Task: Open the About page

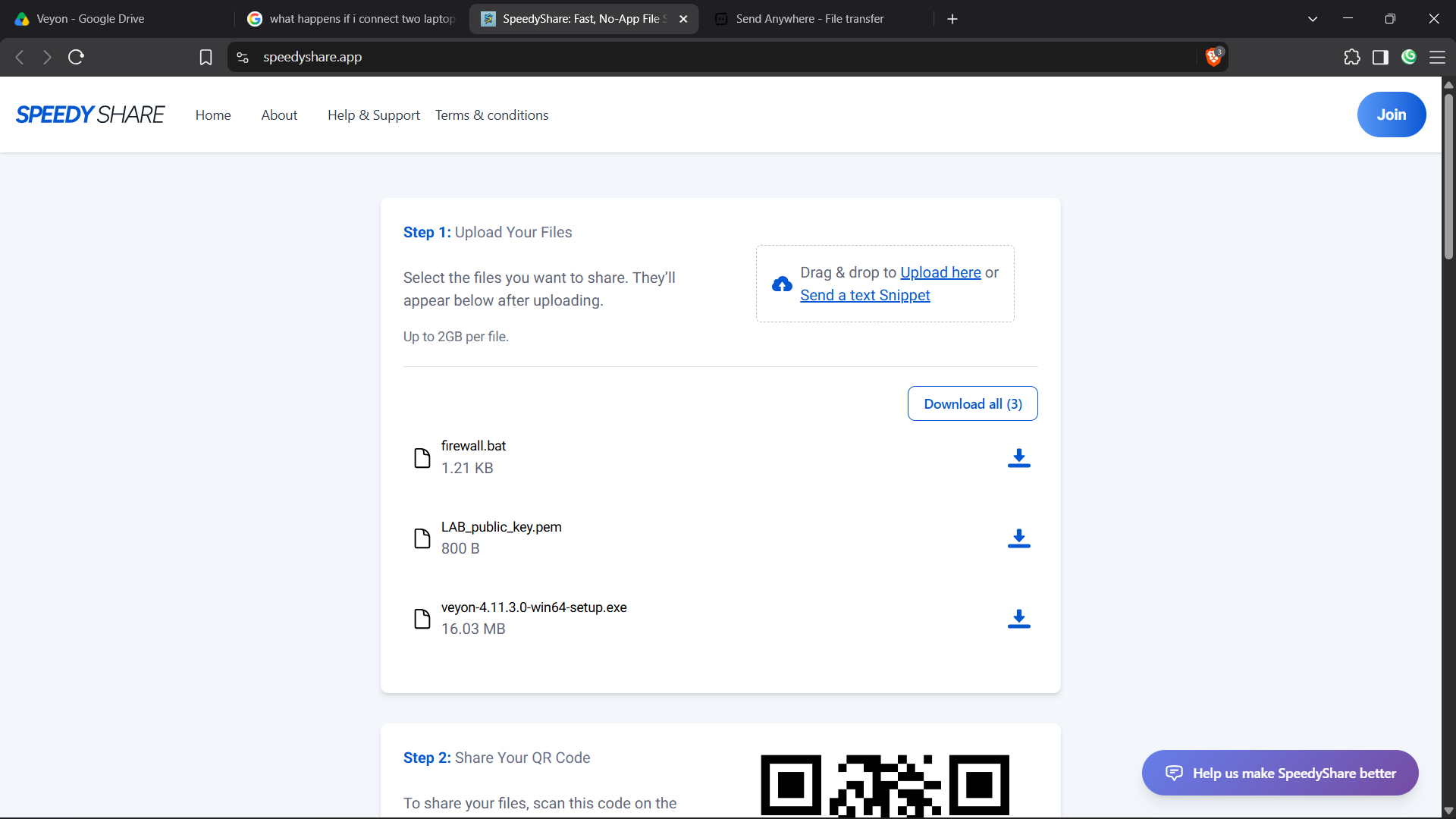Action: (279, 115)
